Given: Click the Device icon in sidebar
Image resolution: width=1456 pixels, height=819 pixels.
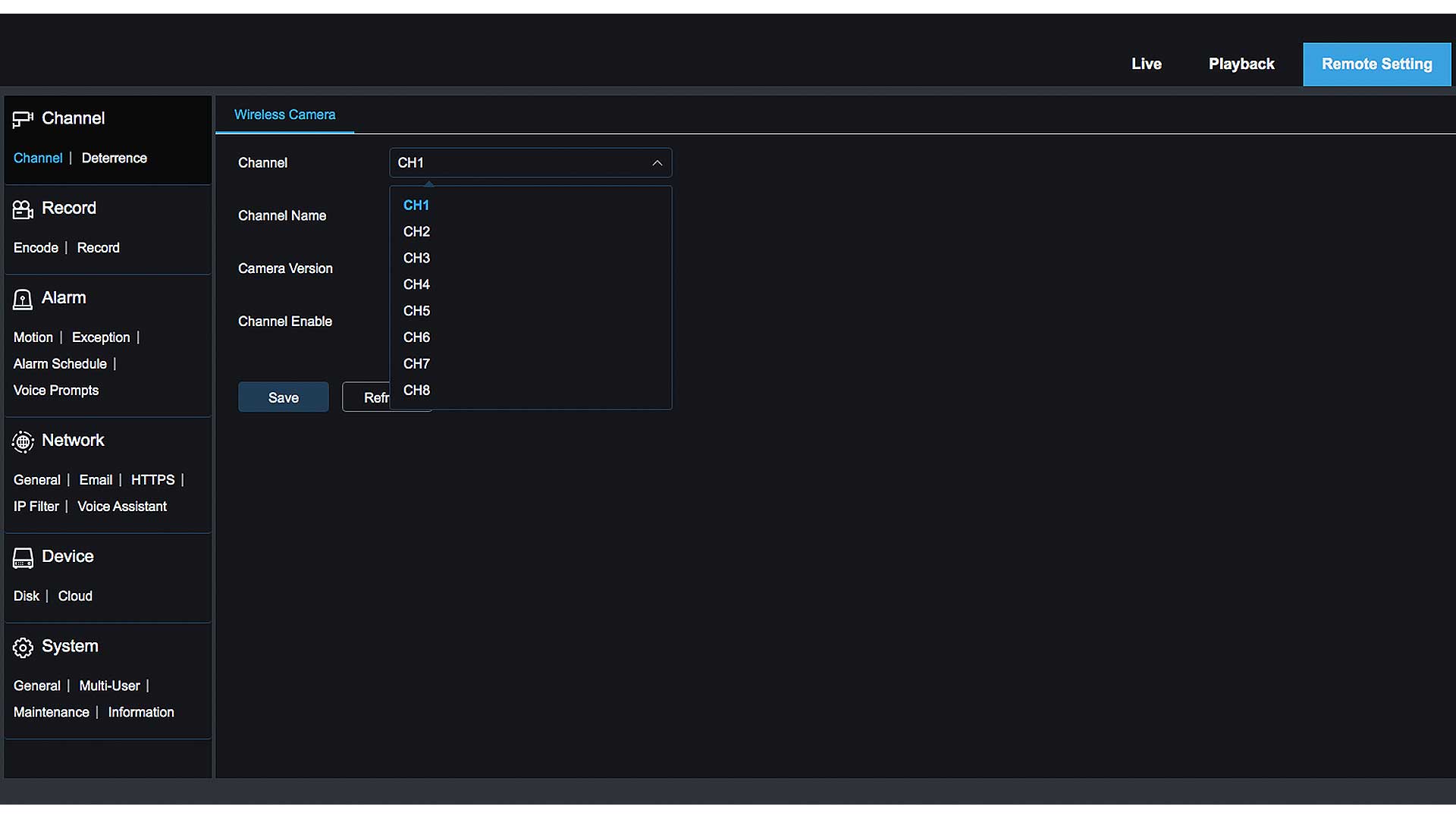Looking at the screenshot, I should 22,557.
